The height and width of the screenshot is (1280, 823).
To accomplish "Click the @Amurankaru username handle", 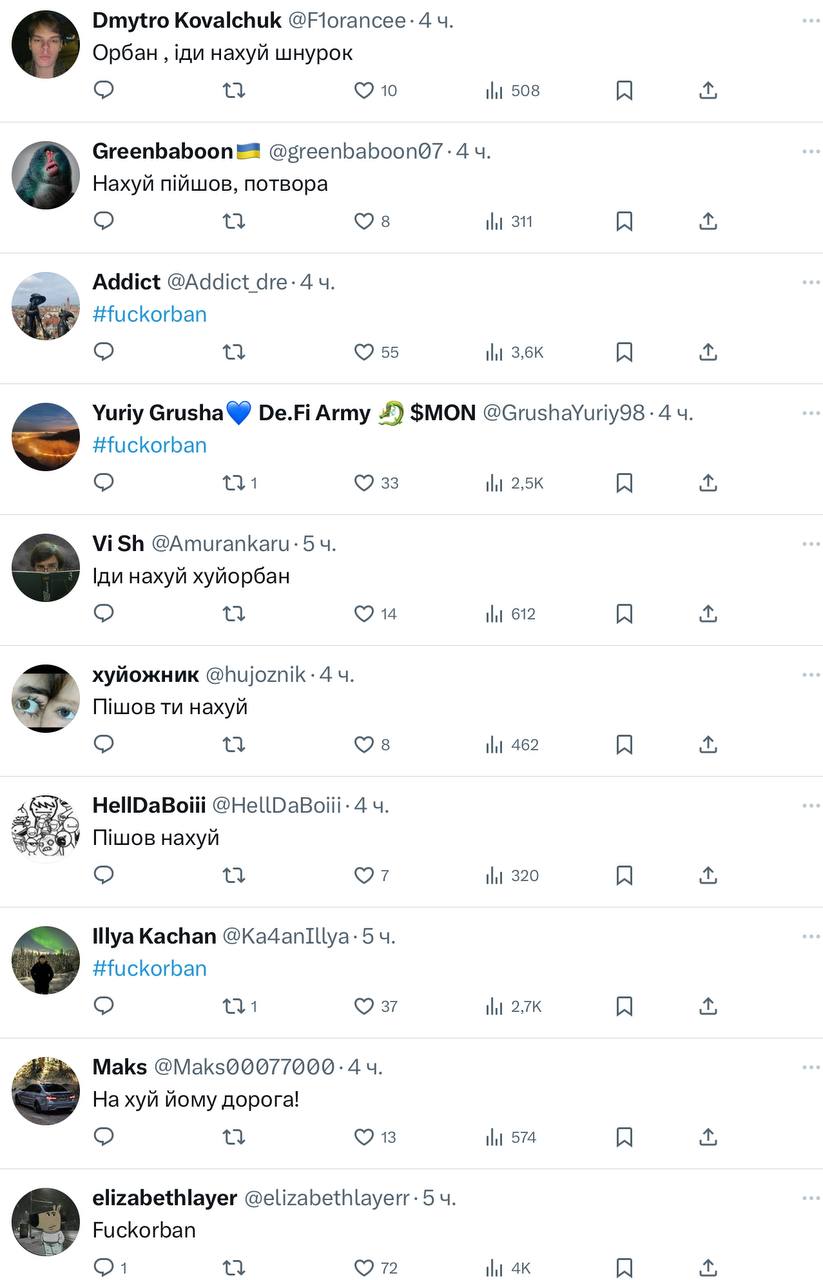I will 220,544.
